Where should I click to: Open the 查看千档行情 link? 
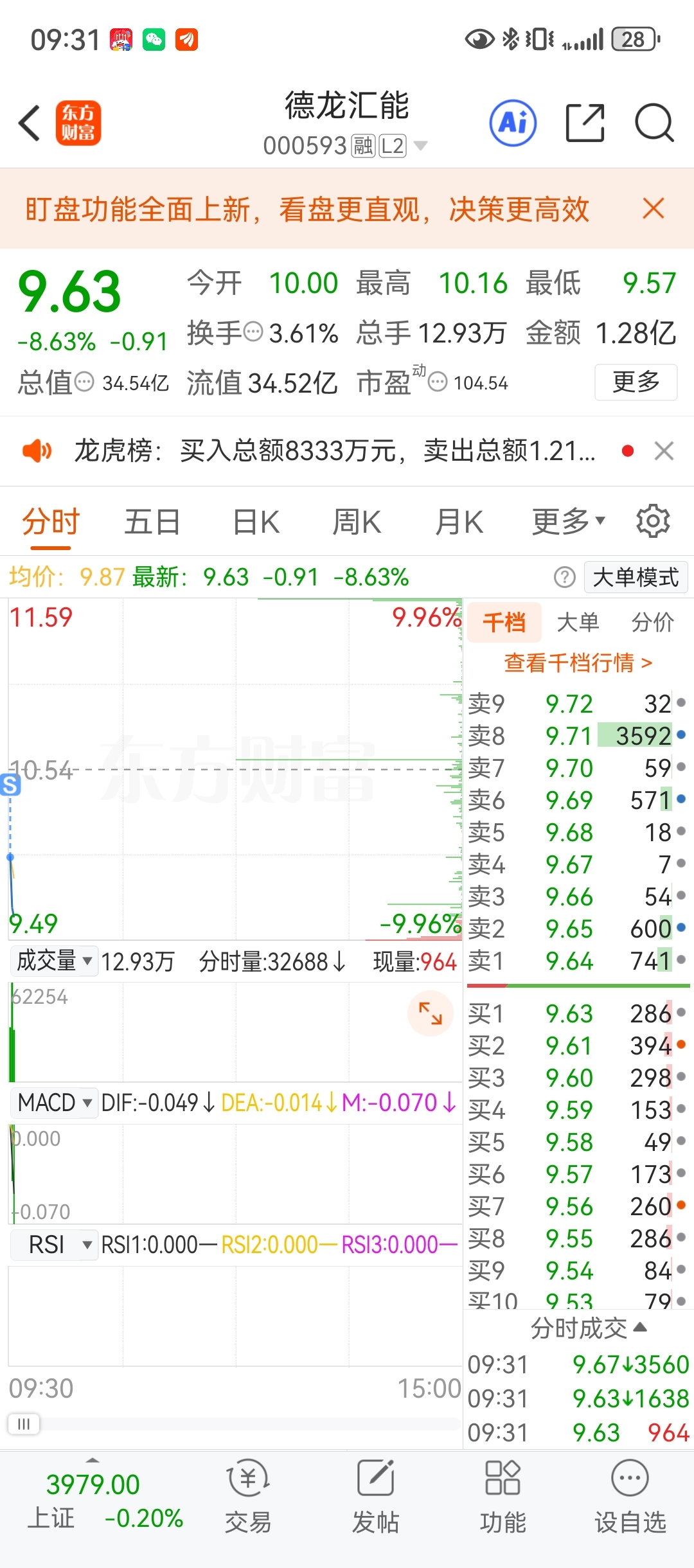click(x=578, y=662)
